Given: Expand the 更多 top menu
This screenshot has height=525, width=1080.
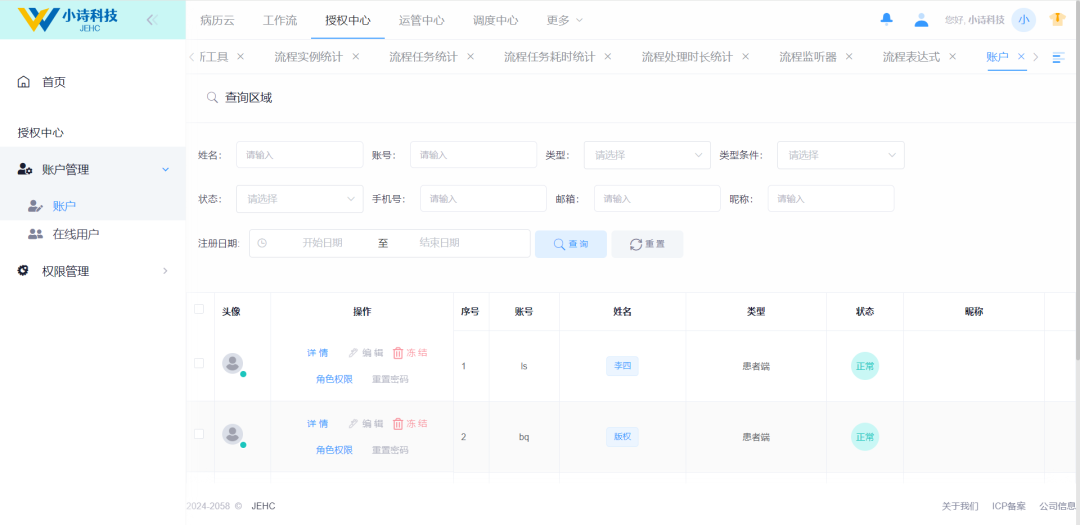Looking at the screenshot, I should (565, 20).
